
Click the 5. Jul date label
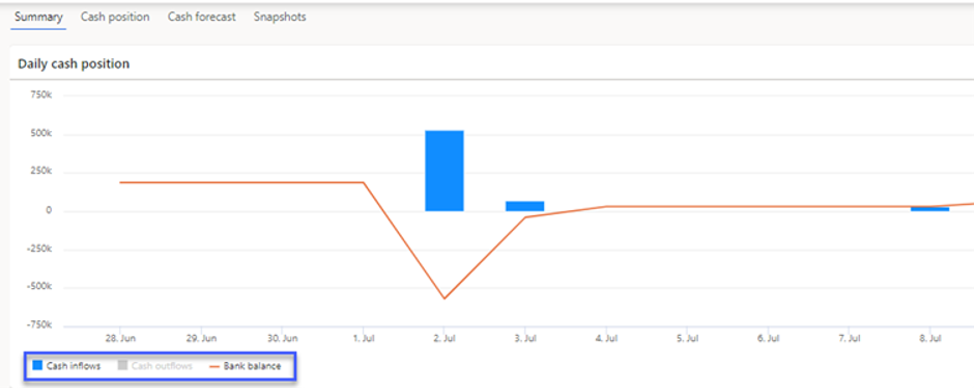point(687,339)
